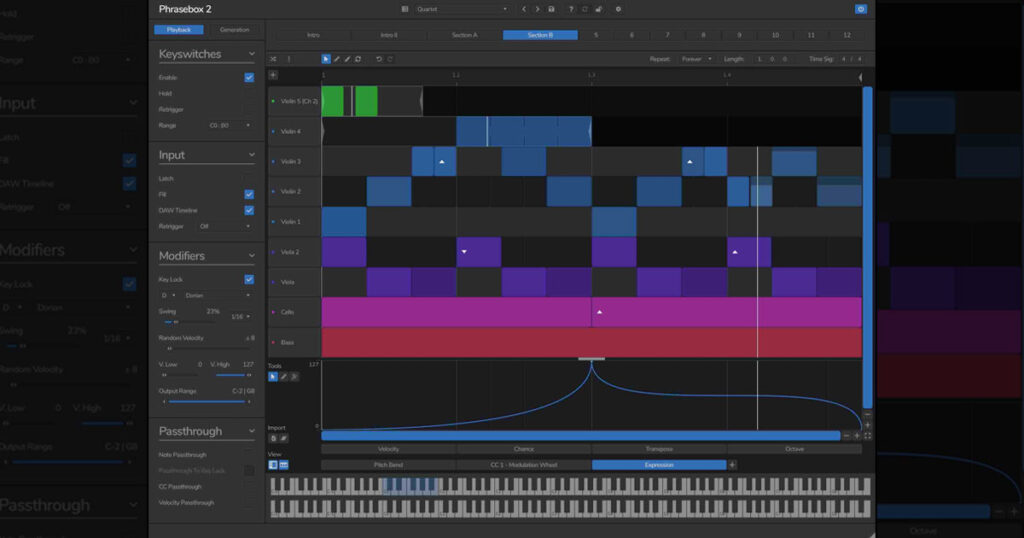Go to next preset arrow
The height and width of the screenshot is (538, 1024).
[x=537, y=9]
